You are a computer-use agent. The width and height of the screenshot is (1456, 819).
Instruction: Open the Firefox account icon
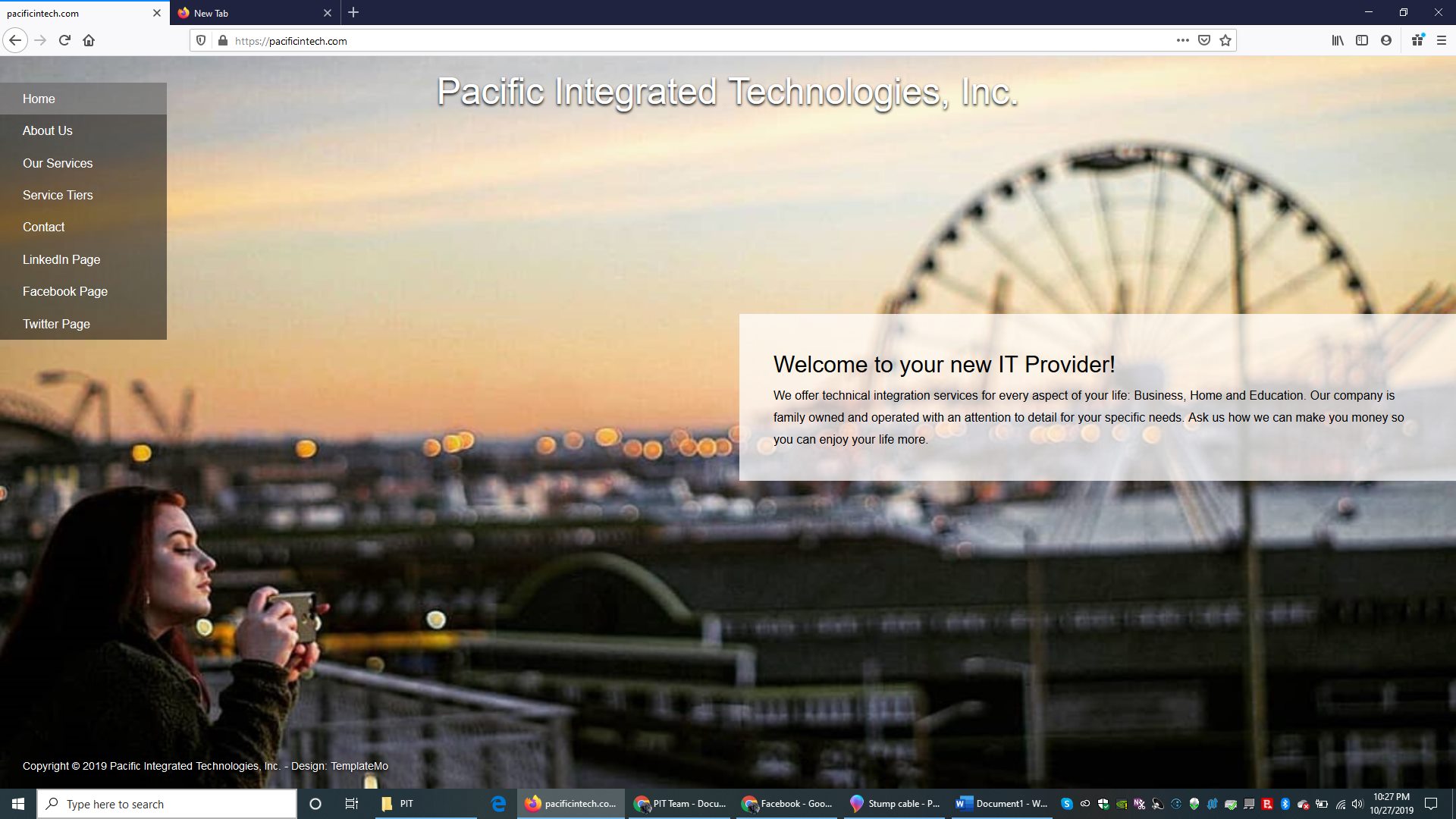click(1386, 40)
